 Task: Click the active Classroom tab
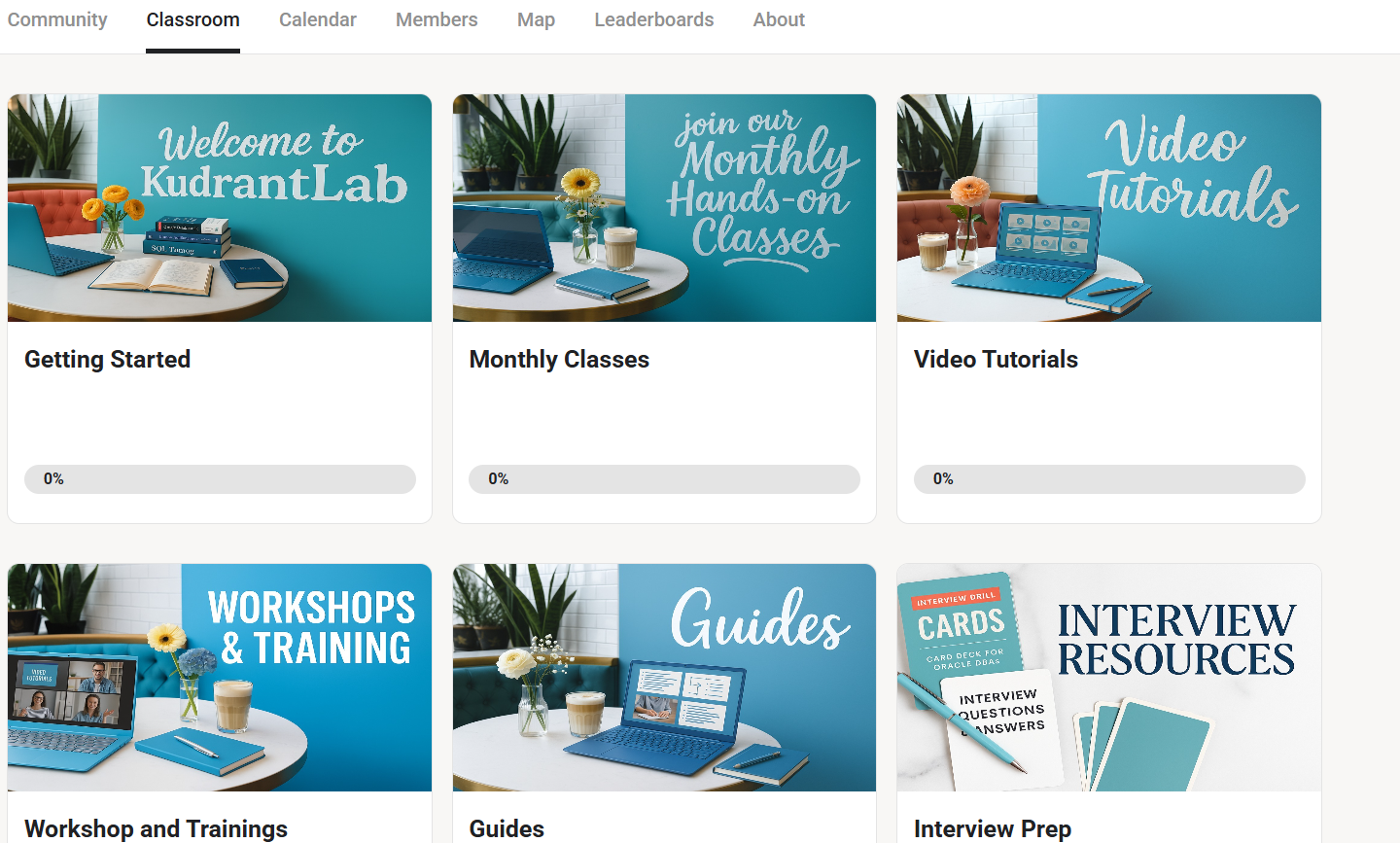pyautogui.click(x=192, y=19)
